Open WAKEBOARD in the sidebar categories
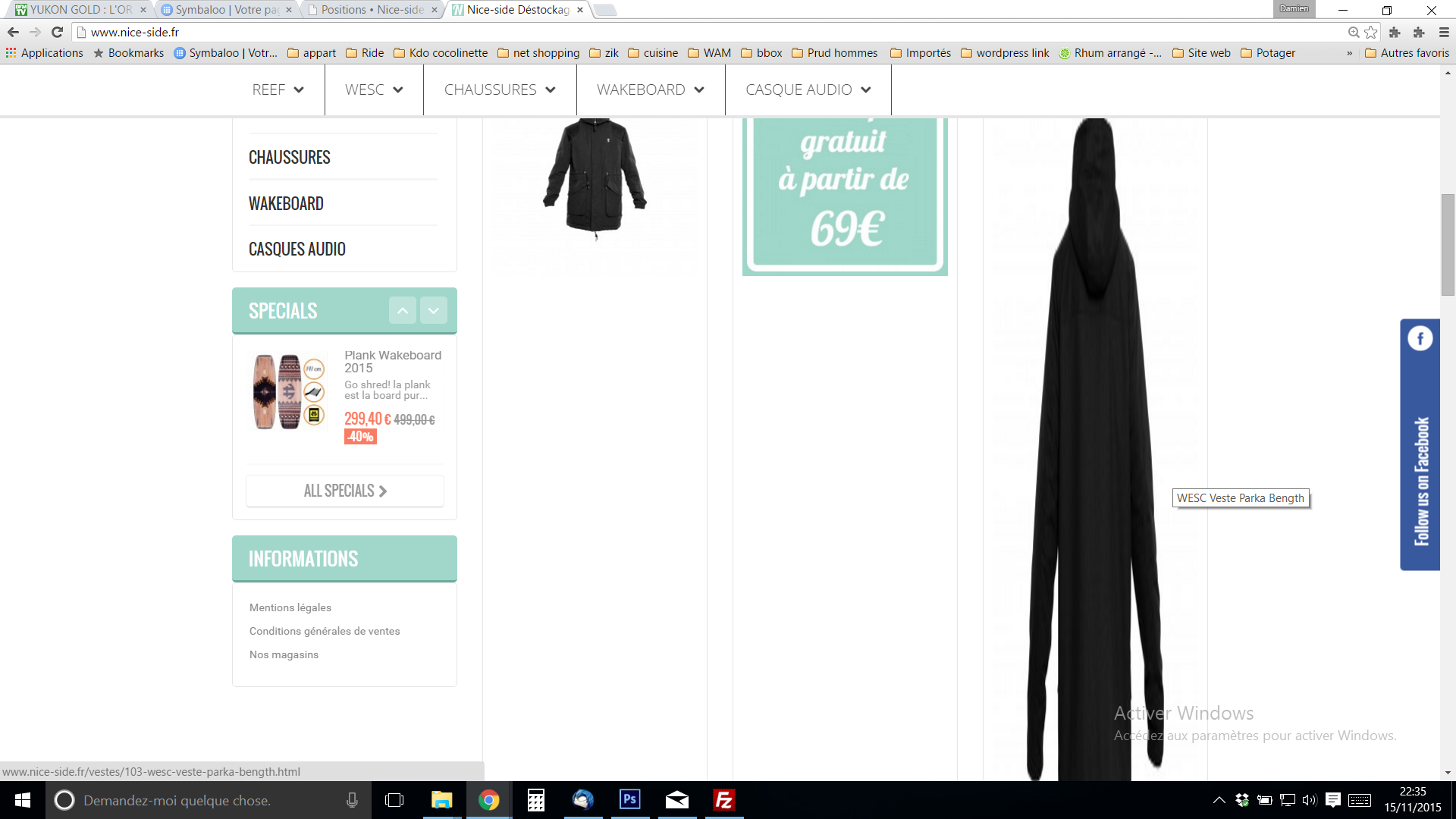The width and height of the screenshot is (1456, 819). [286, 204]
